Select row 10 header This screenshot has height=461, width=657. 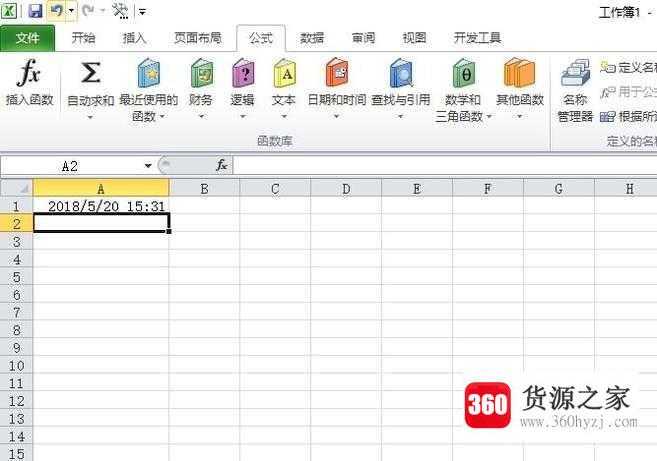(16, 366)
